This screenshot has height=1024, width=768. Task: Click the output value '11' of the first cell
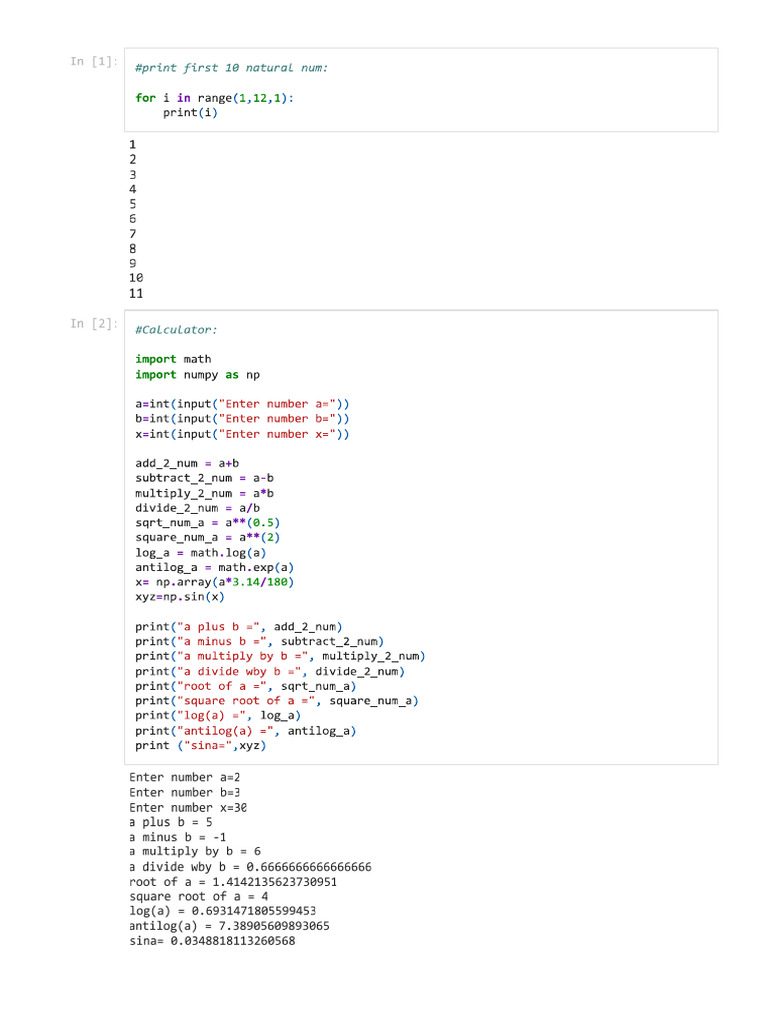click(136, 293)
